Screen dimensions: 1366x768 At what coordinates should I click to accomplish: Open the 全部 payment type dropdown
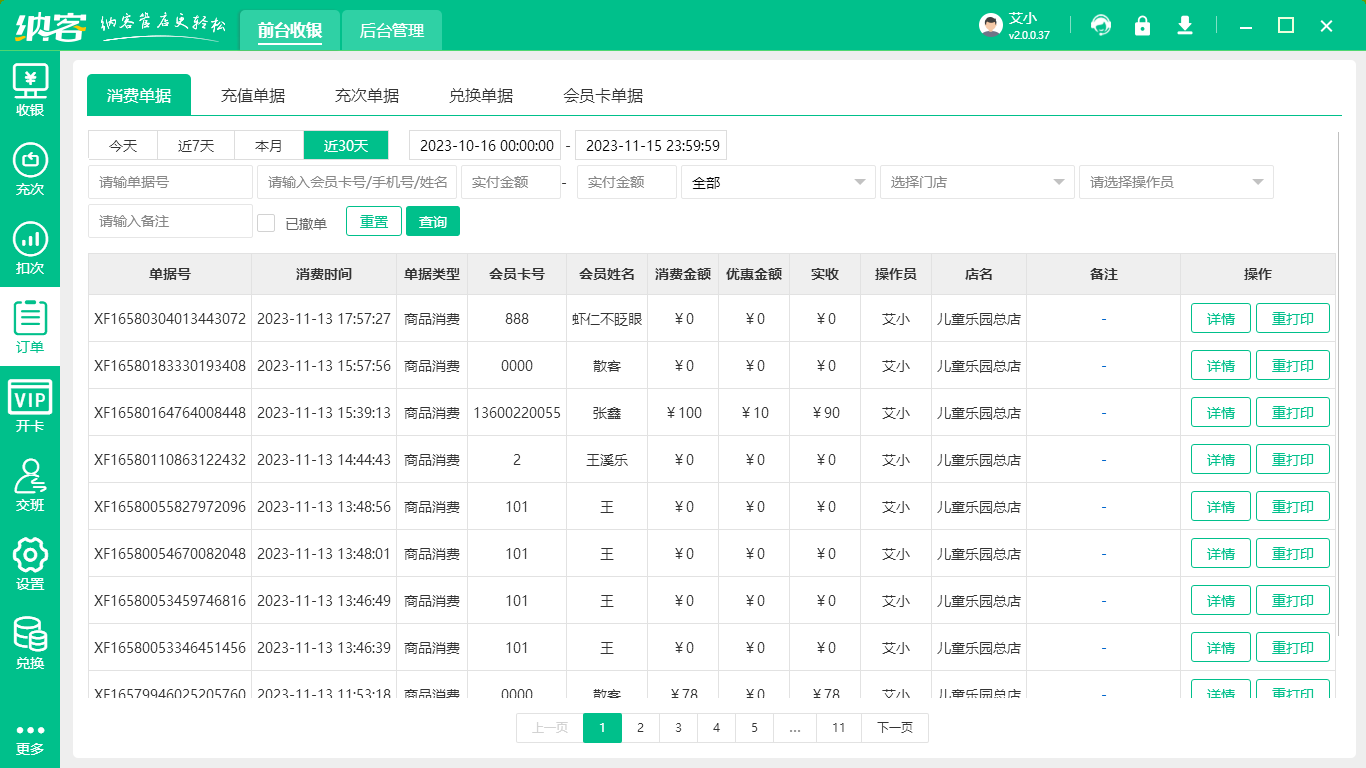[778, 182]
